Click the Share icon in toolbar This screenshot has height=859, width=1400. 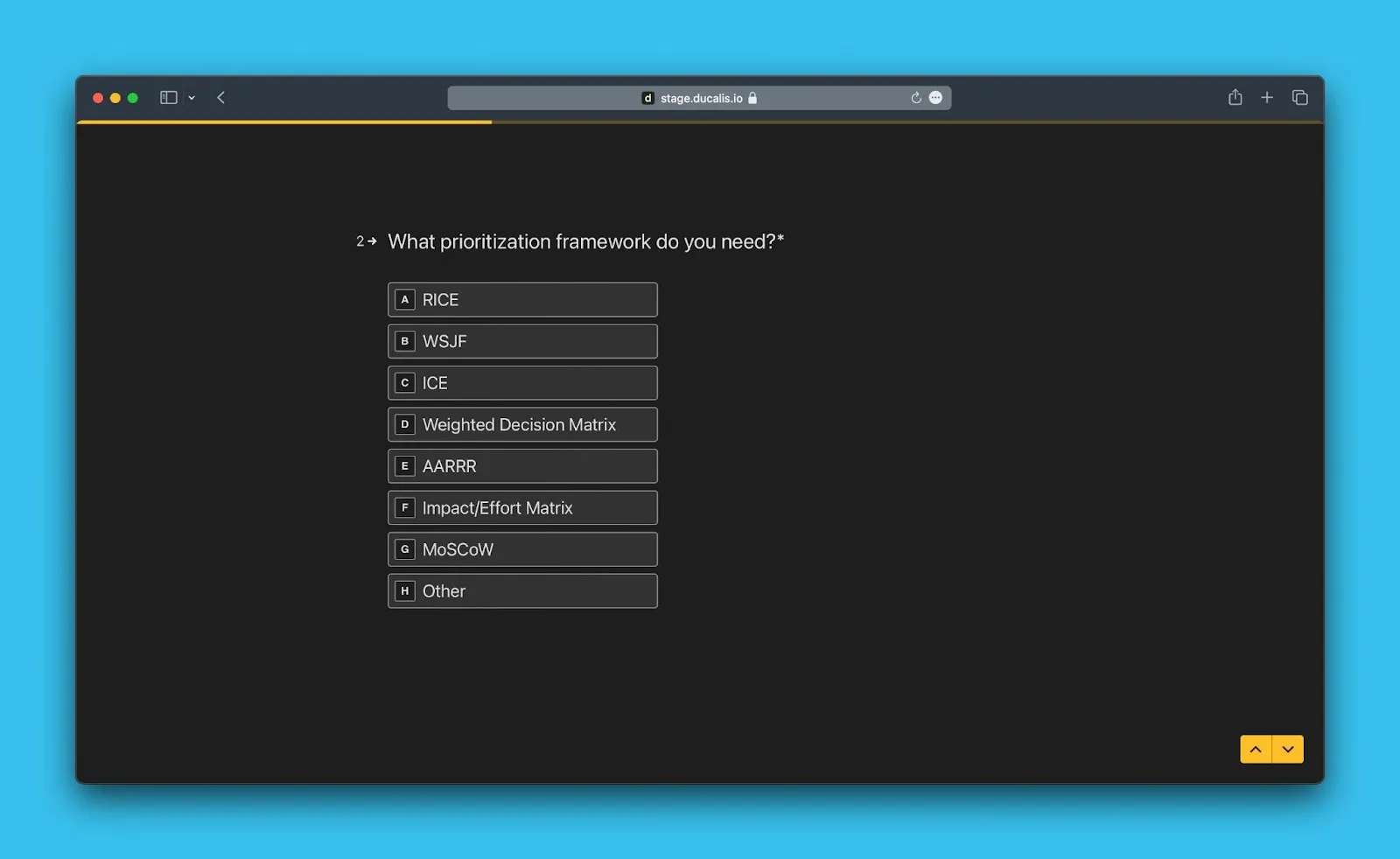1235,98
